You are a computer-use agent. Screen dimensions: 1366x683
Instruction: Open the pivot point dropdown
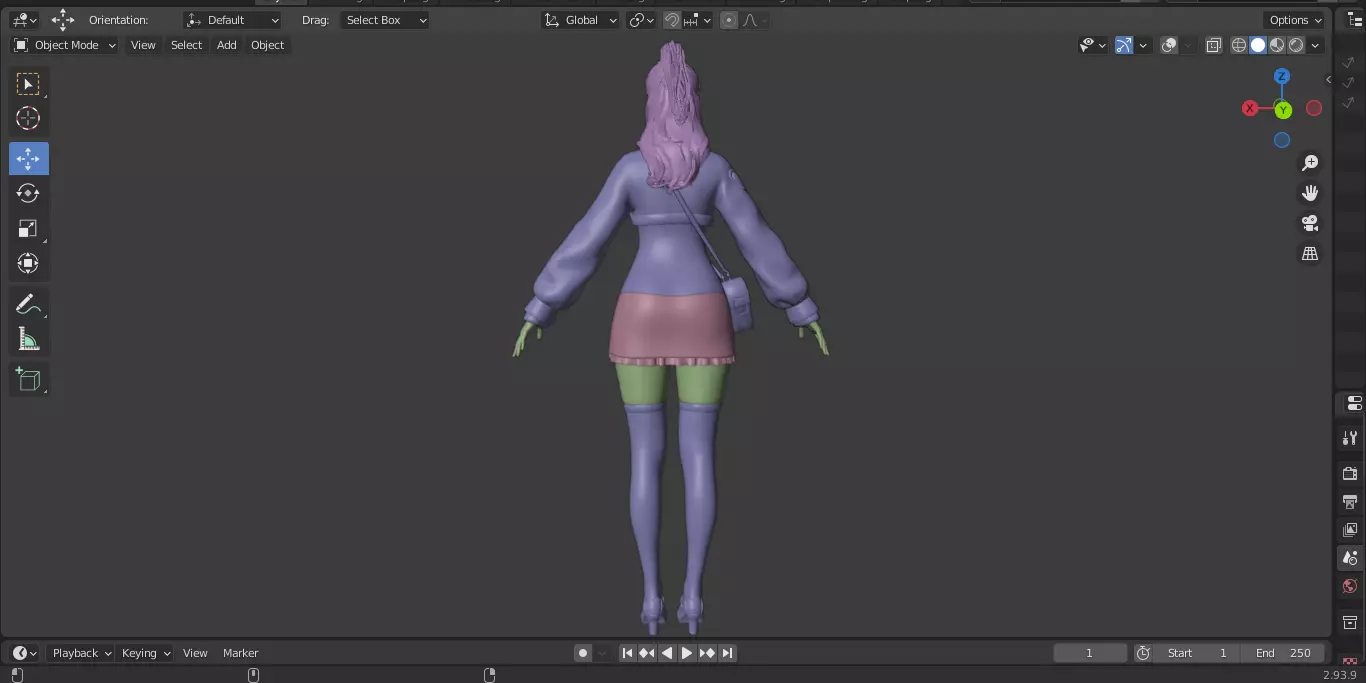click(641, 20)
